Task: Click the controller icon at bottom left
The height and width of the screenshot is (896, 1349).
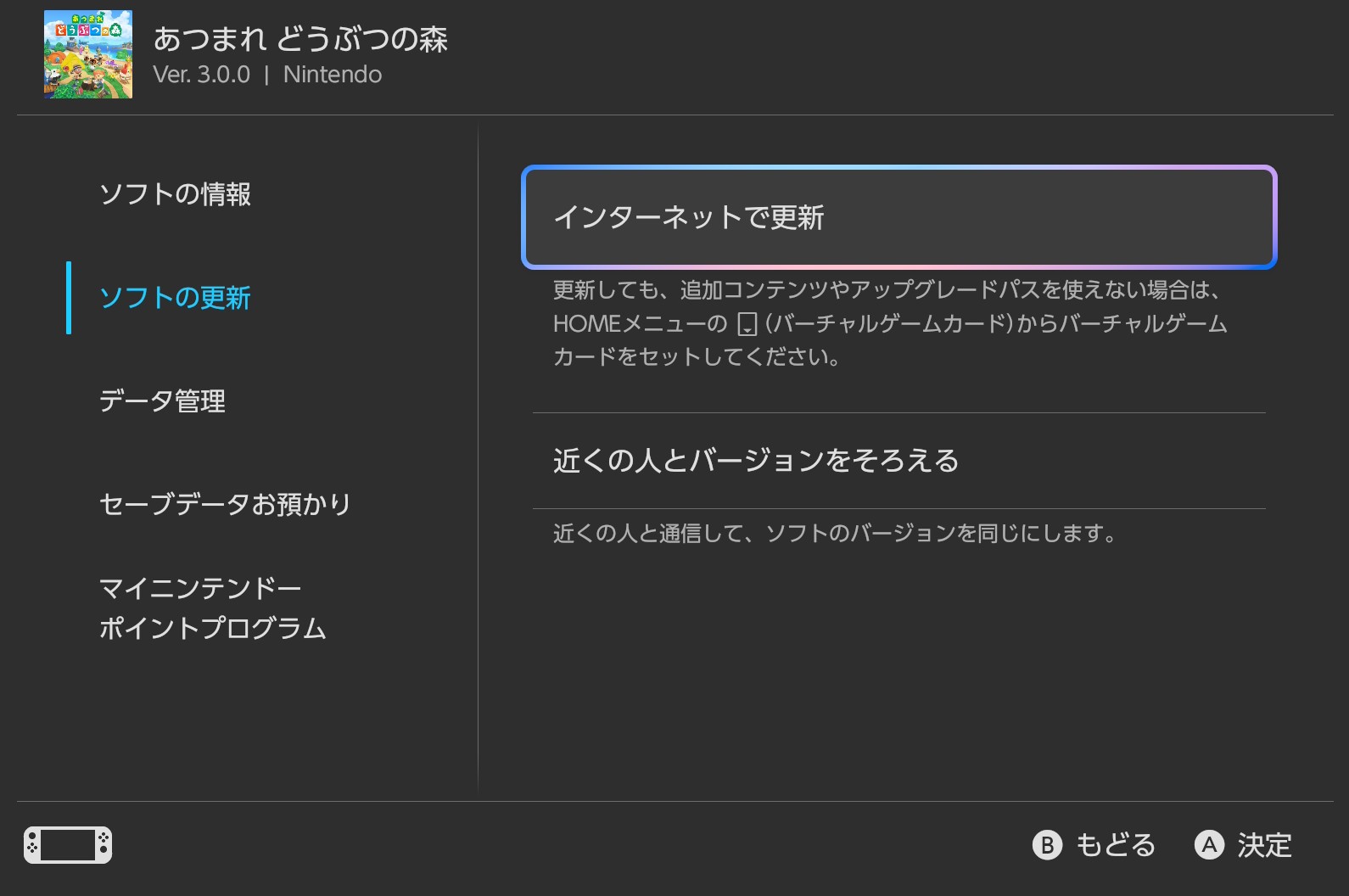Action: 68,844
